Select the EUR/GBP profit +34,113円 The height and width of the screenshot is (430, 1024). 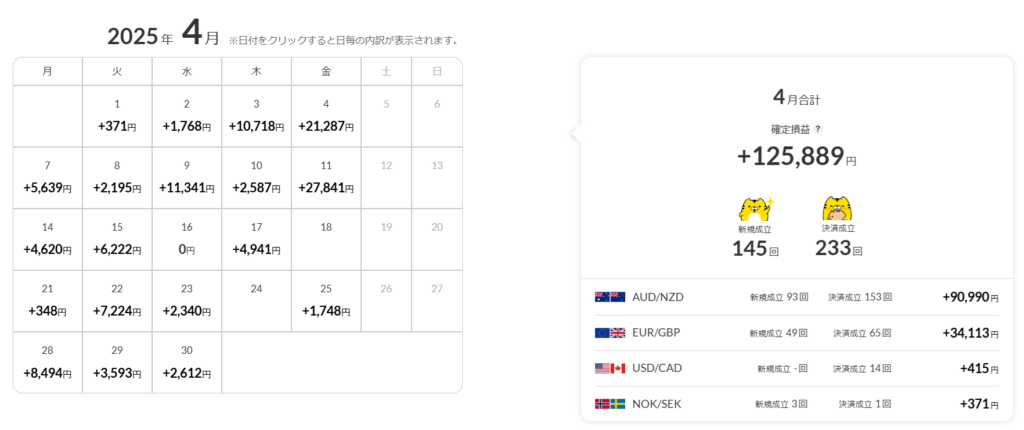(969, 333)
